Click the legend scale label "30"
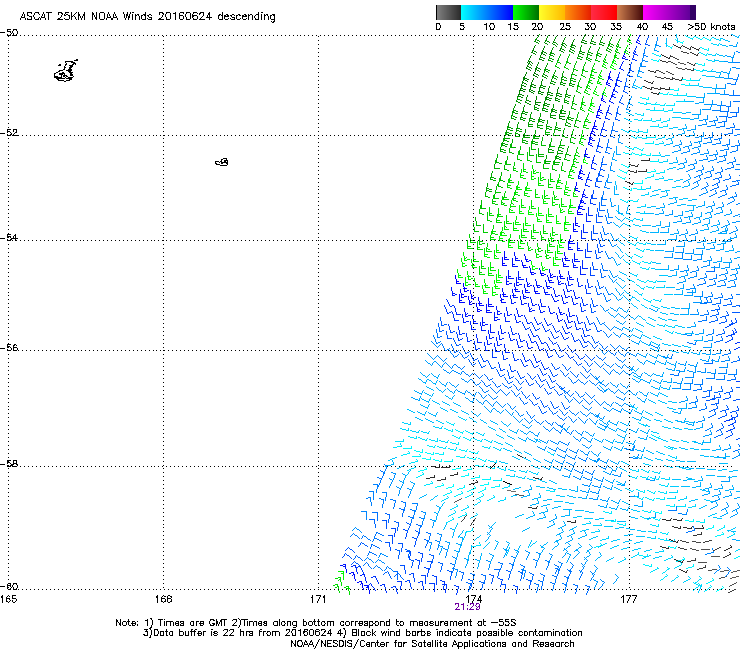The height and width of the screenshot is (650, 740). pos(590,27)
